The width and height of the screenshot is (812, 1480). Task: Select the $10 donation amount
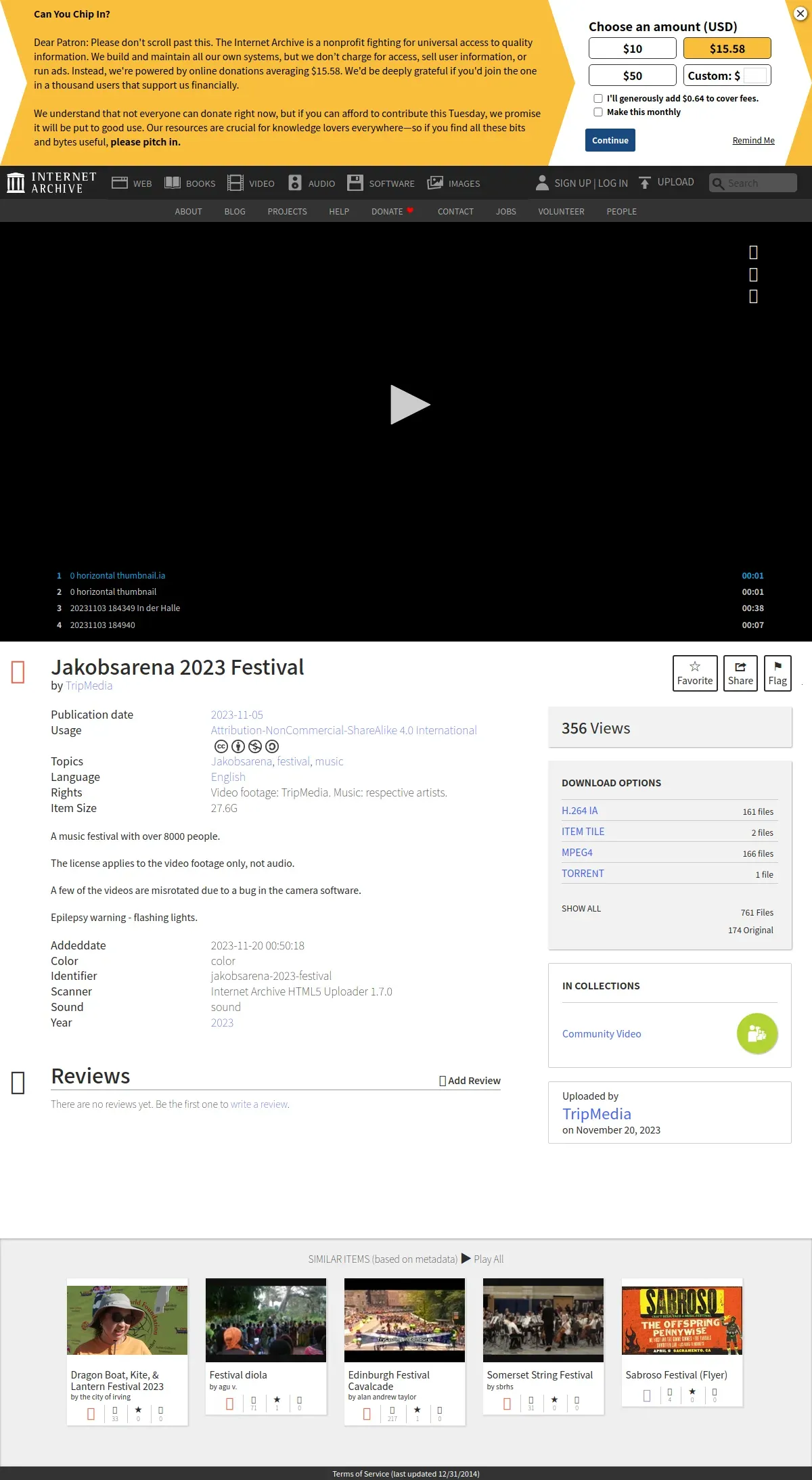pyautogui.click(x=633, y=49)
